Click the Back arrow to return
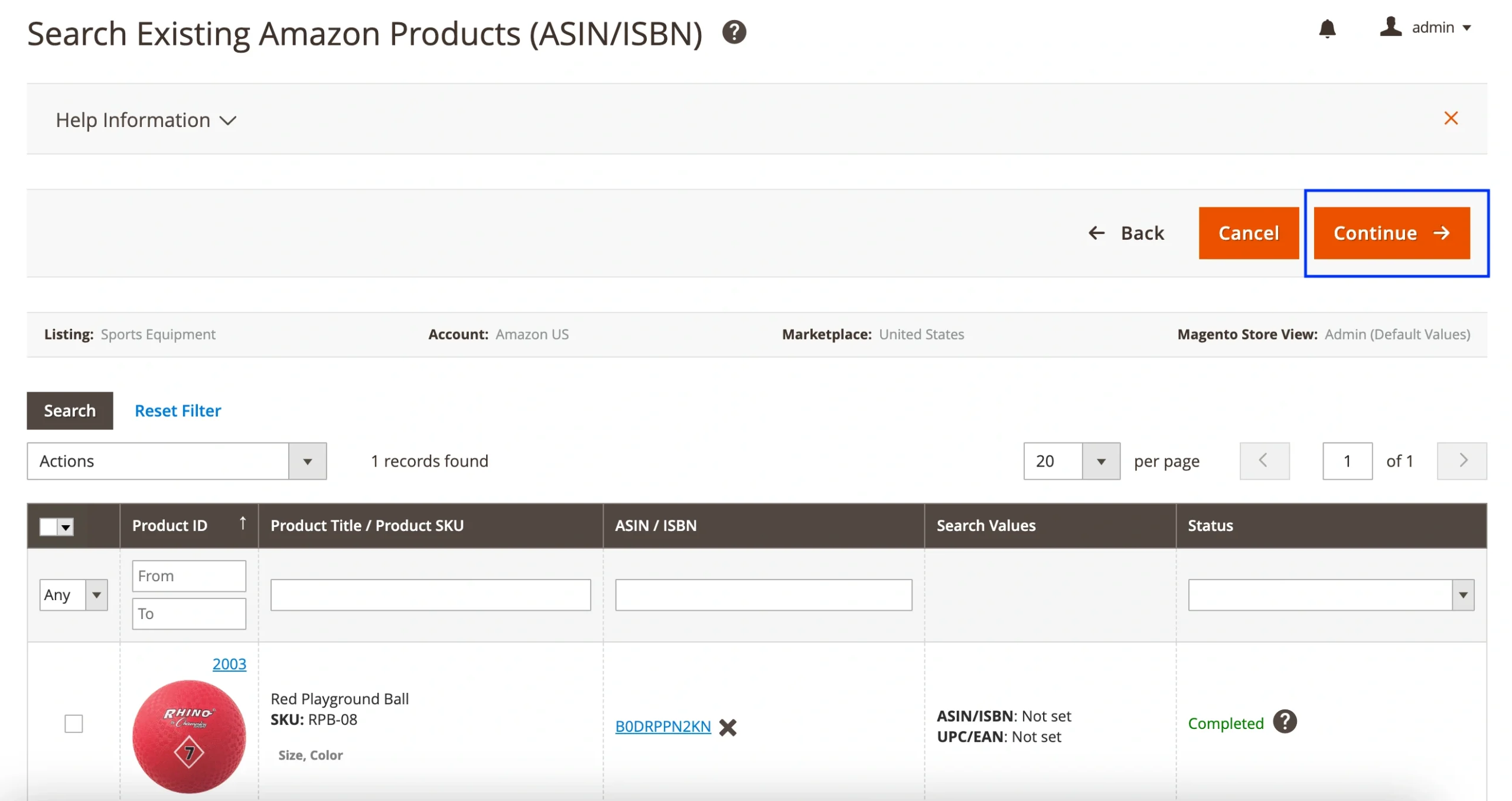 [1097, 233]
